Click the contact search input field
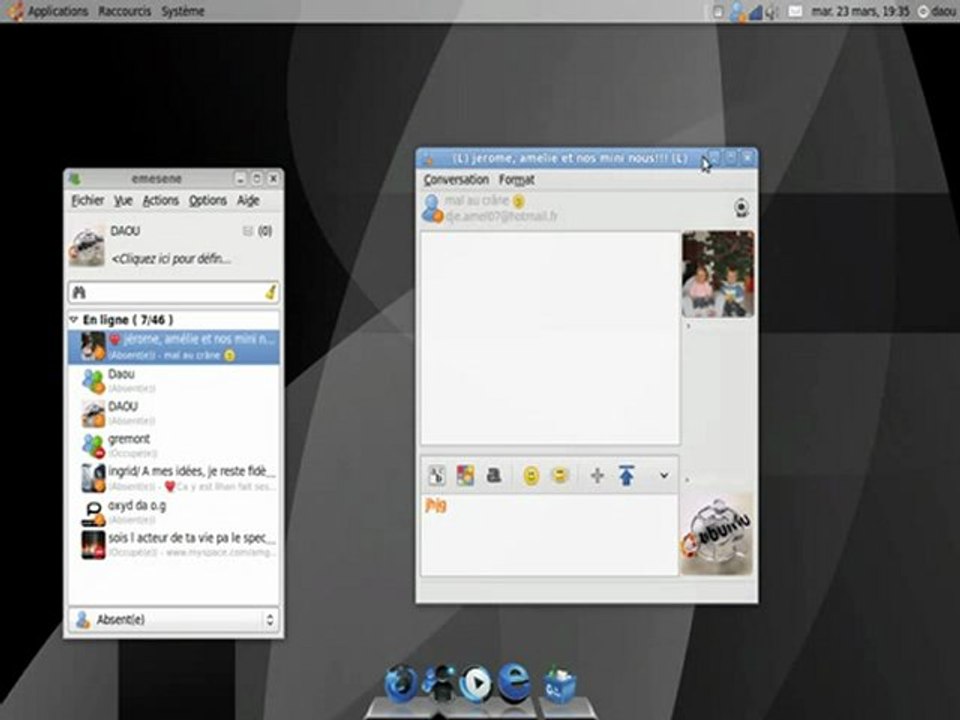 click(170, 292)
